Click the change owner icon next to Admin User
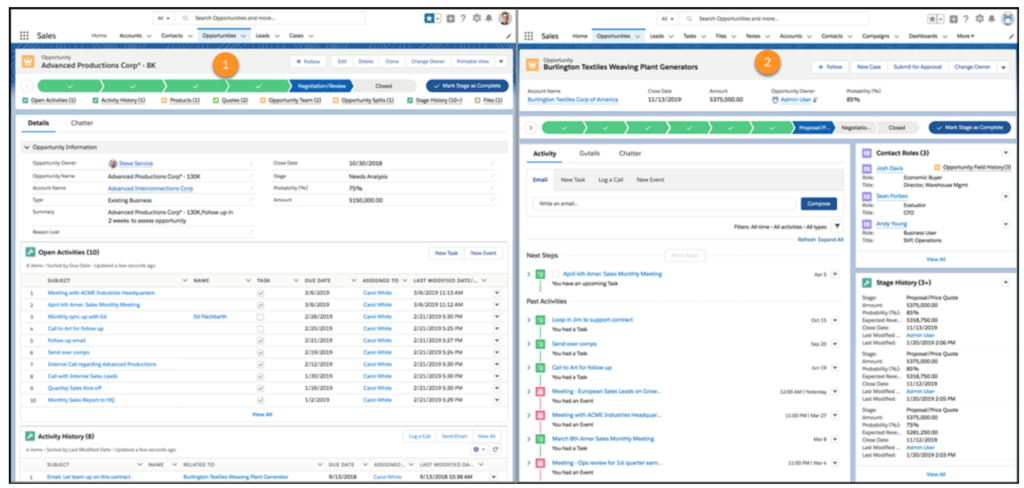Screen dimensions: 1024x488 pyautogui.click(x=816, y=100)
